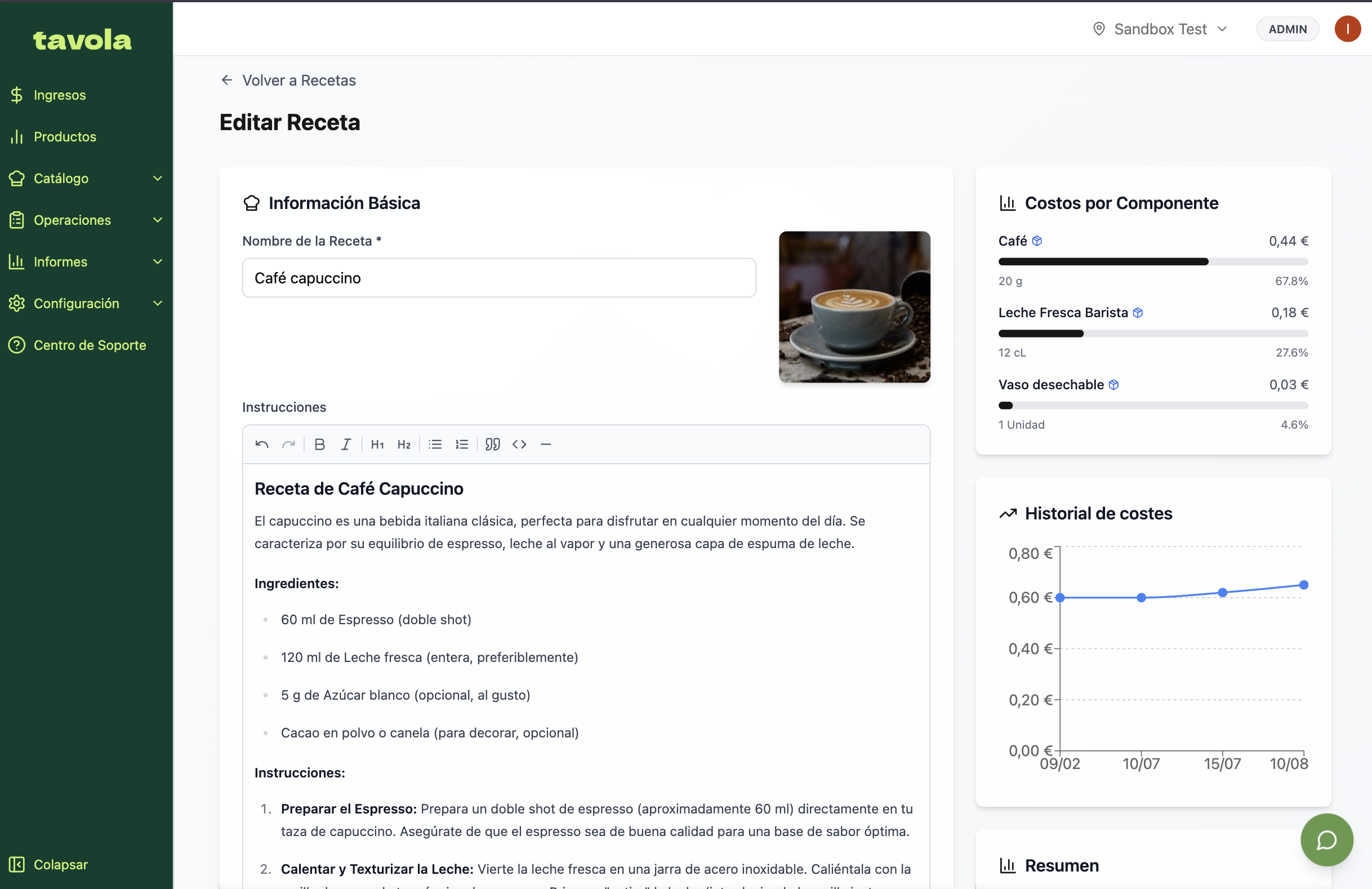Image resolution: width=1372 pixels, height=889 pixels.
Task: Click the Operaciones clipboard icon
Action: (17, 220)
